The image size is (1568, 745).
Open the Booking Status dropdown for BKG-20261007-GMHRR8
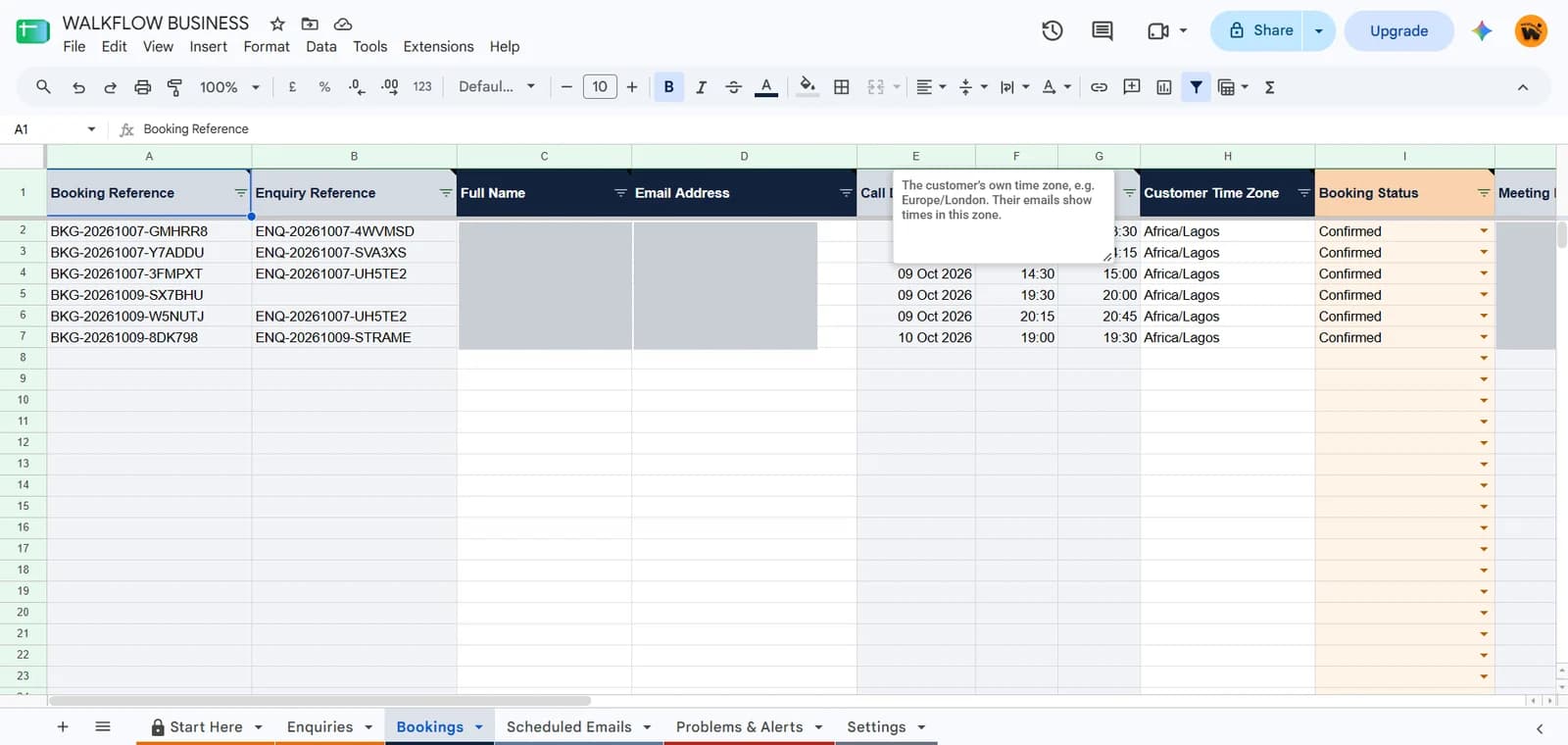pos(1484,231)
